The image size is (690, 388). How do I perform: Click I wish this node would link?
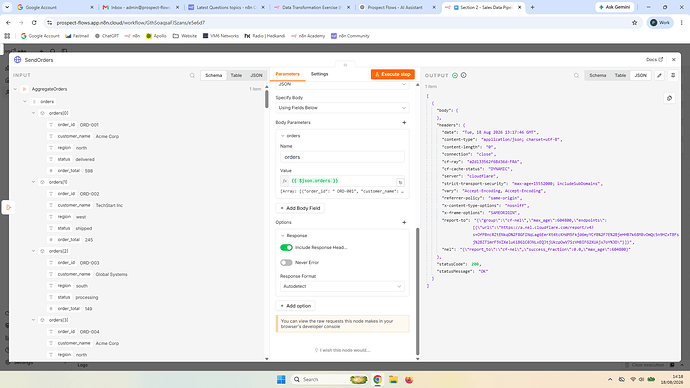[x=342, y=350]
